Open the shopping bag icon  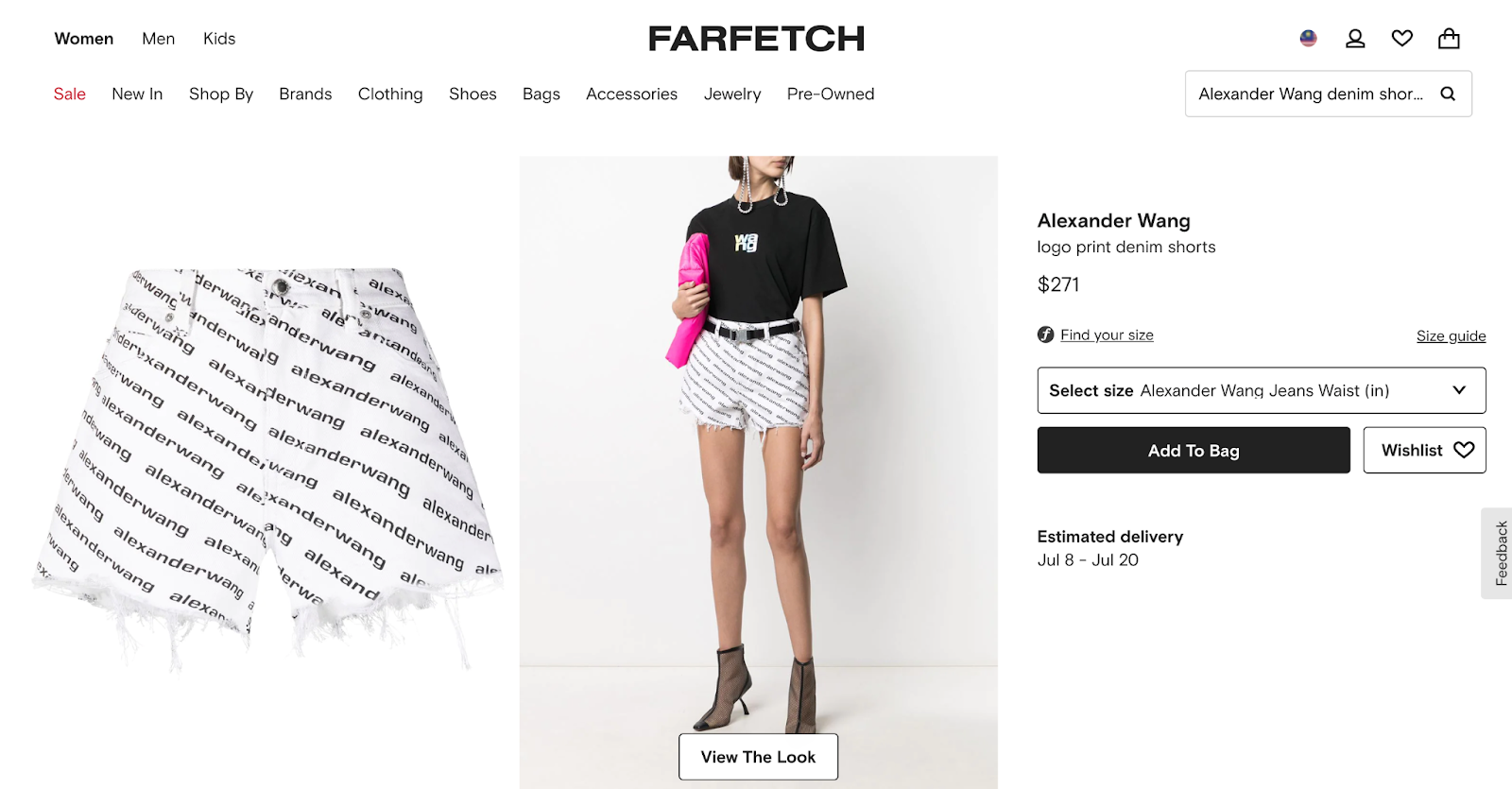pos(1449,39)
